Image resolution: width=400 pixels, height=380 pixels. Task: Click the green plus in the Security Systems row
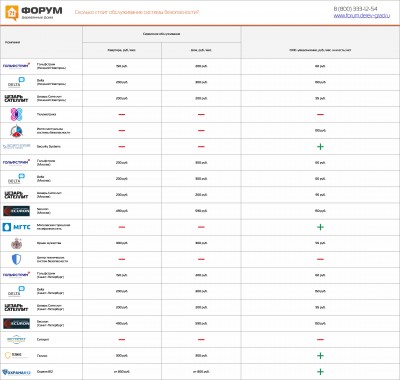point(320,146)
